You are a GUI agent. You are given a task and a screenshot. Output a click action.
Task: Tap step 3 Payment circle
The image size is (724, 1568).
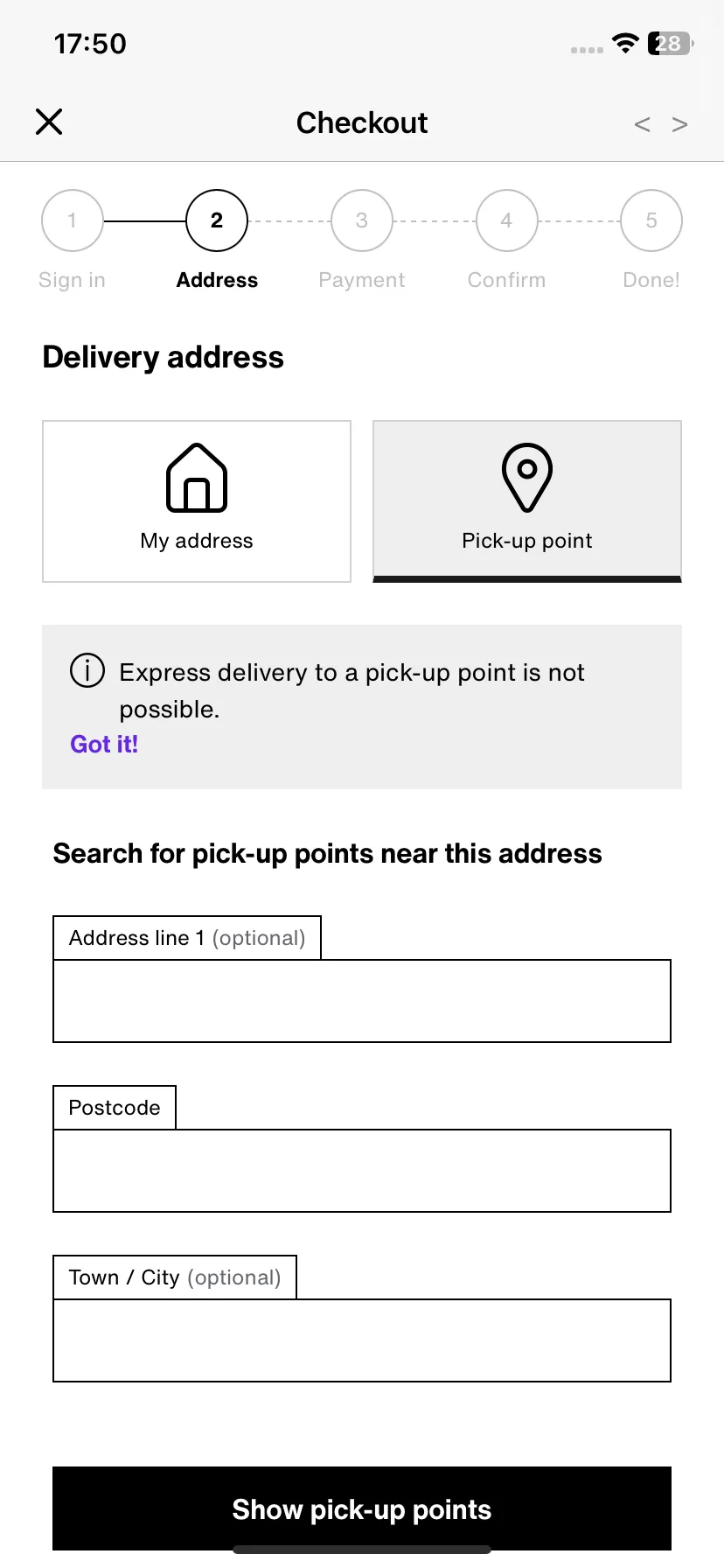coord(362,220)
